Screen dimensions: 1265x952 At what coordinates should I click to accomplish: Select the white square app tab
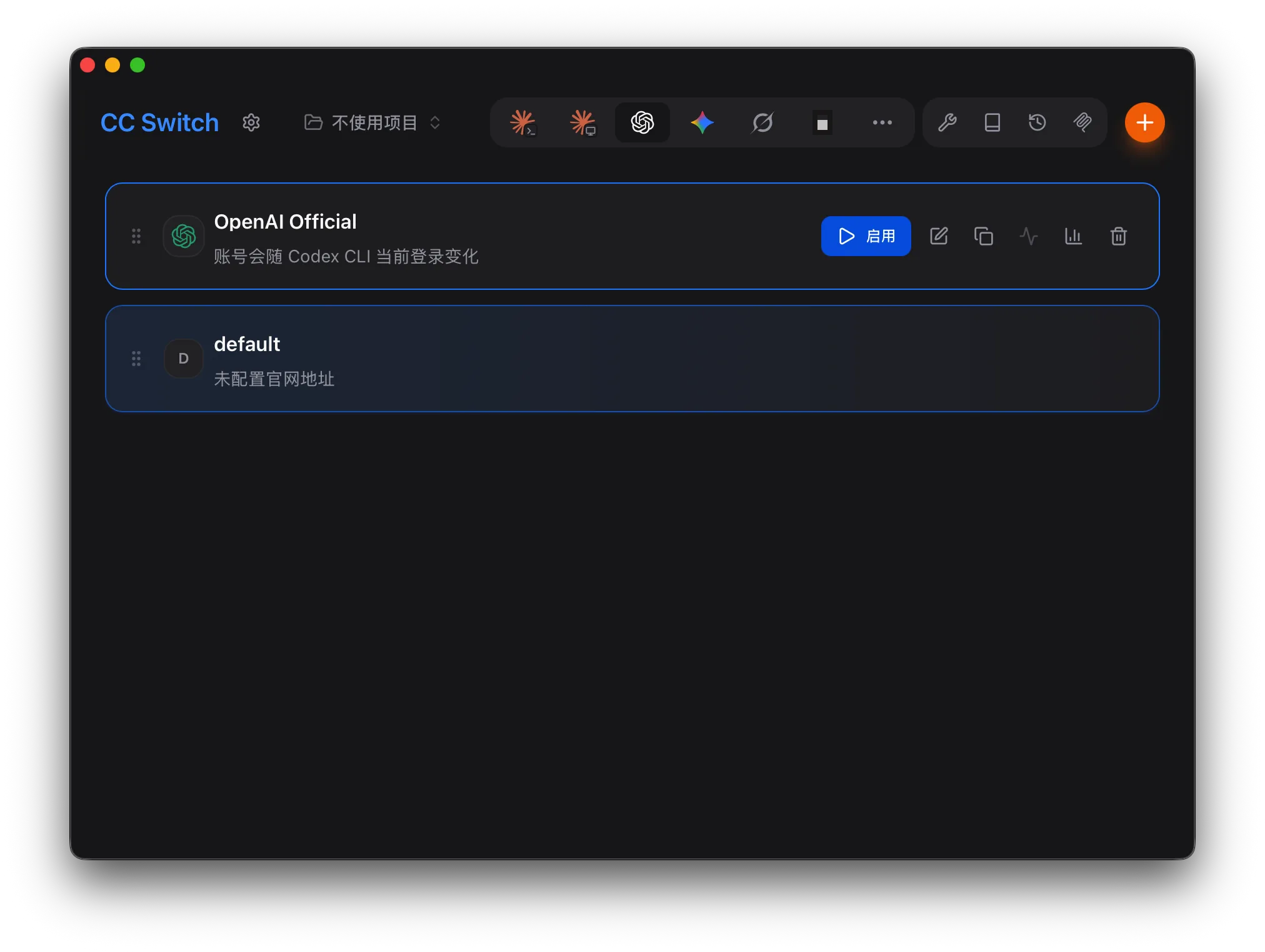[x=822, y=122]
